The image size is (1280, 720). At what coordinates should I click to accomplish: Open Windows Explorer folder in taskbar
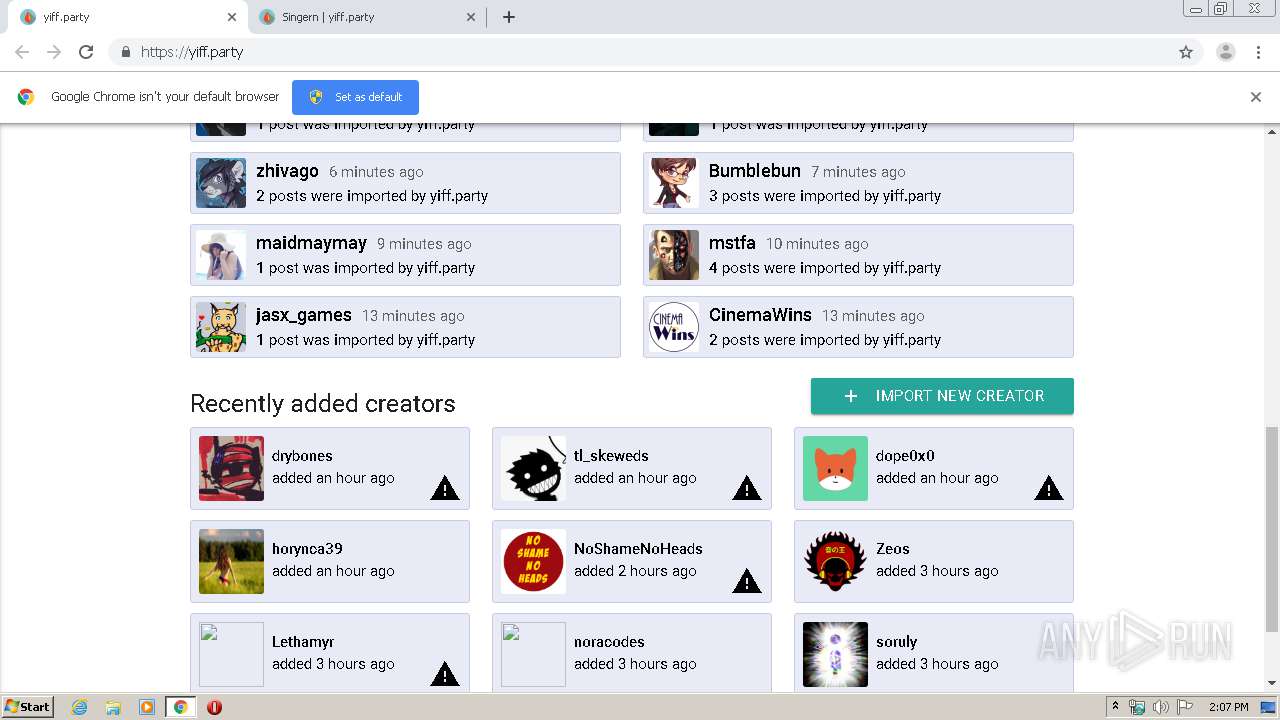click(113, 707)
